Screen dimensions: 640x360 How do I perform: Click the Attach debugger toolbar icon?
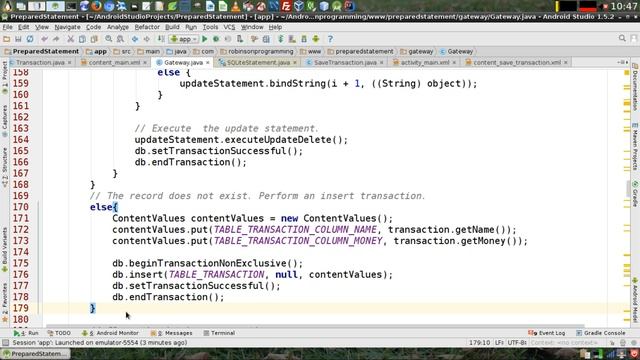point(240,39)
